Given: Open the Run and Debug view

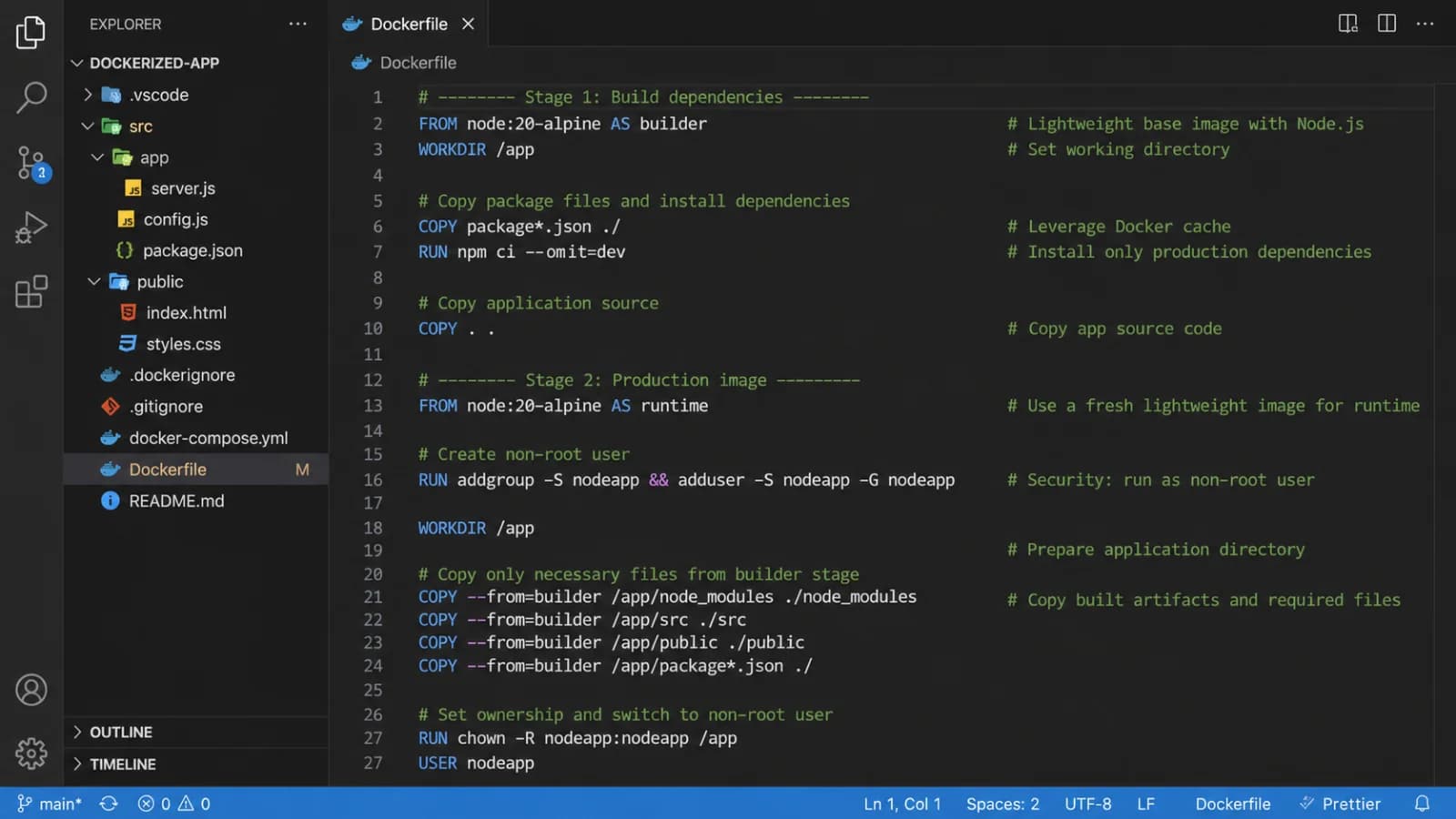Looking at the screenshot, I should pyautogui.click(x=31, y=227).
